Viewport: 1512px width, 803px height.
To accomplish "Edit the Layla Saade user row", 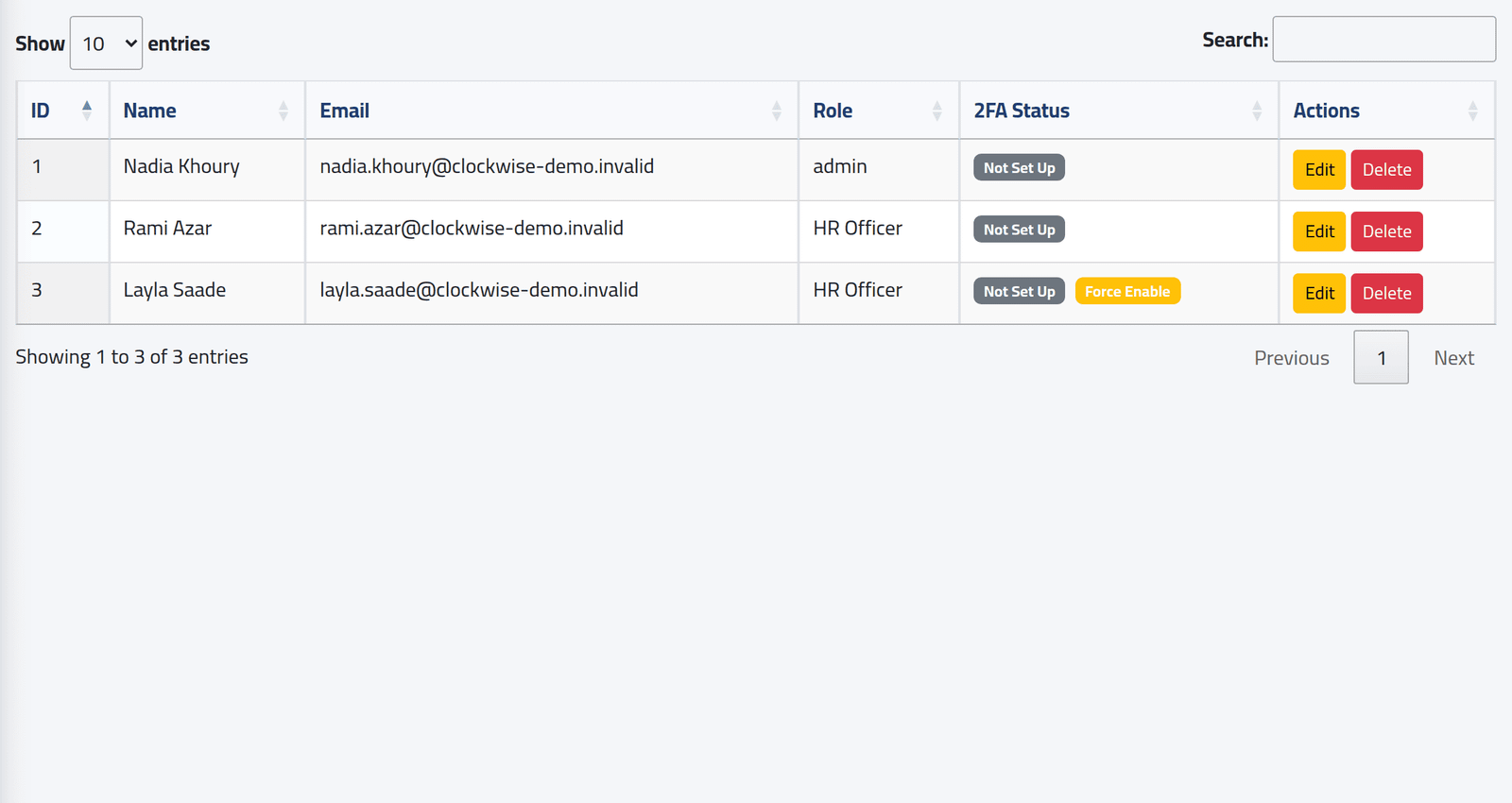I will pyautogui.click(x=1319, y=293).
